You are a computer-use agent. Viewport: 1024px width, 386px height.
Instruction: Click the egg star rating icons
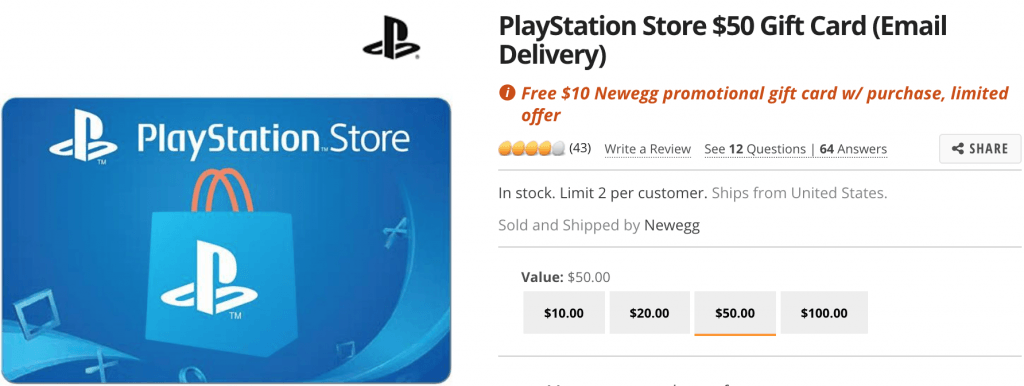click(x=532, y=149)
